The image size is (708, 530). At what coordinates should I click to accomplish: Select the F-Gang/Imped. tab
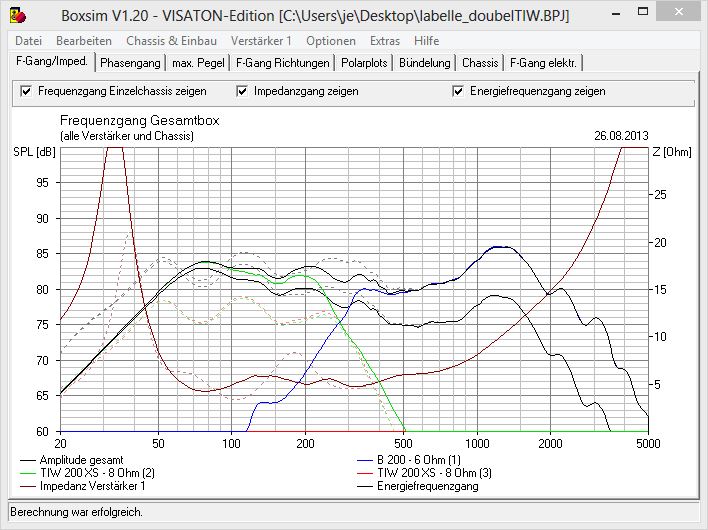(51, 61)
